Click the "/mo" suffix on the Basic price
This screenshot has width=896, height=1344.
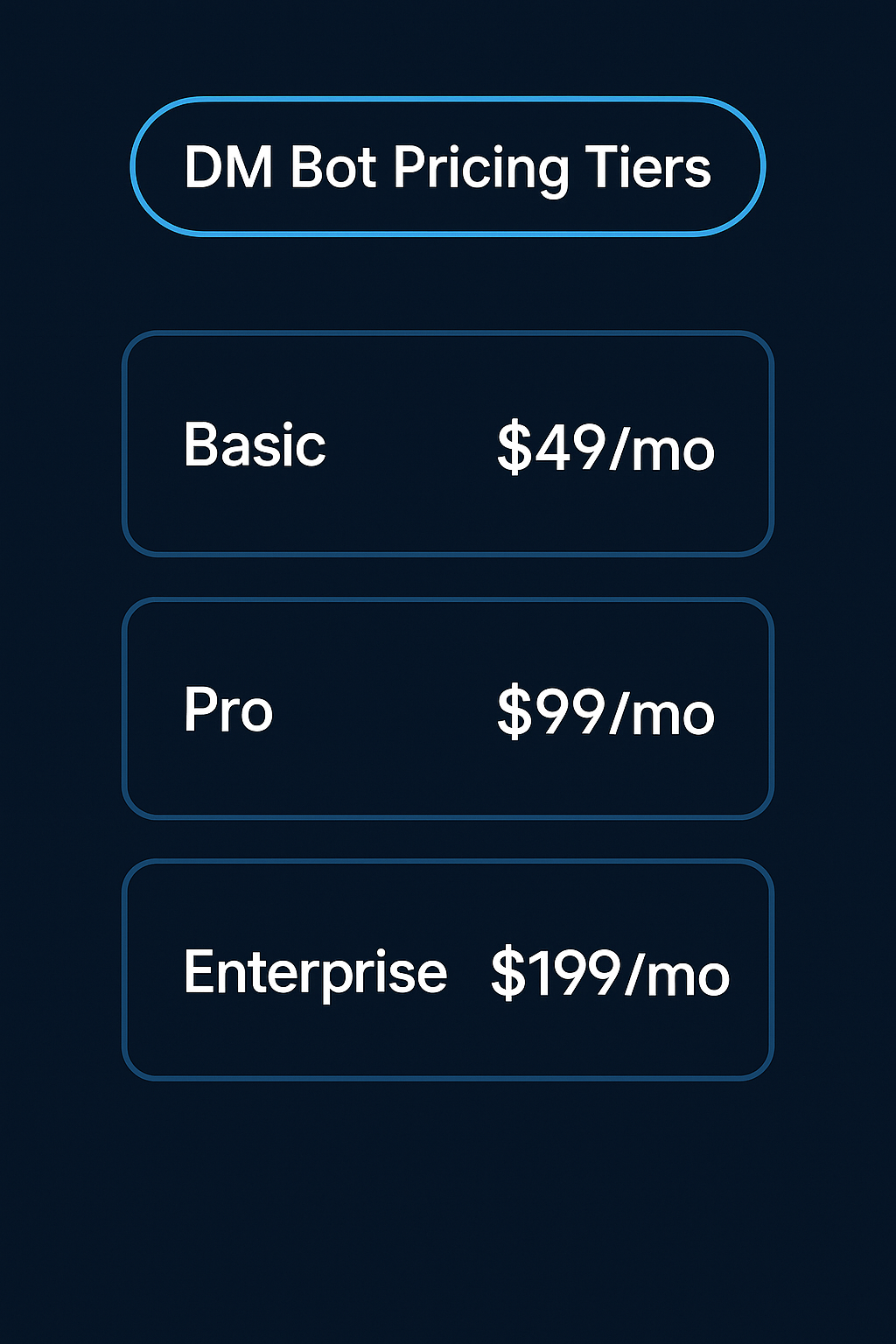click(663, 449)
